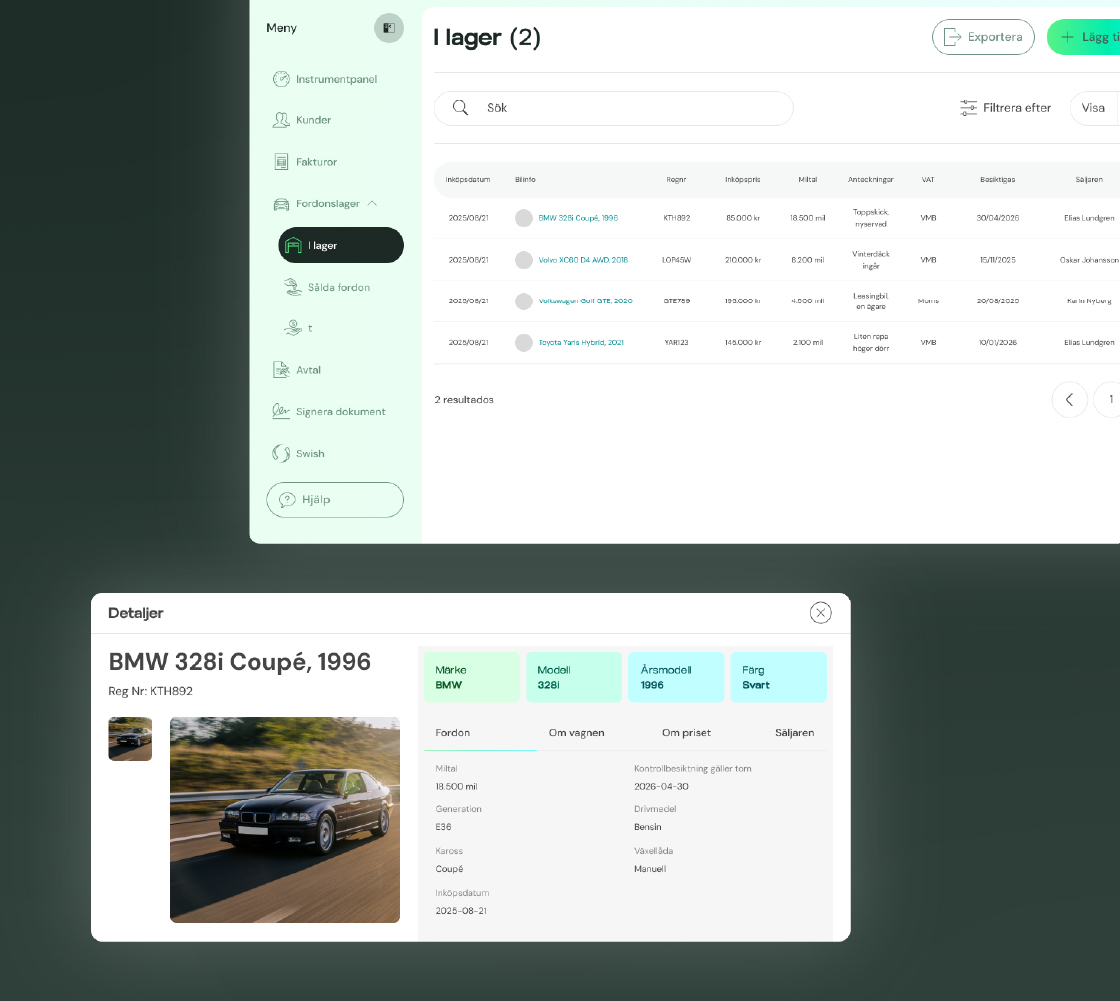The image size is (1120, 1001).
Task: Click the Exportera button
Action: [982, 37]
